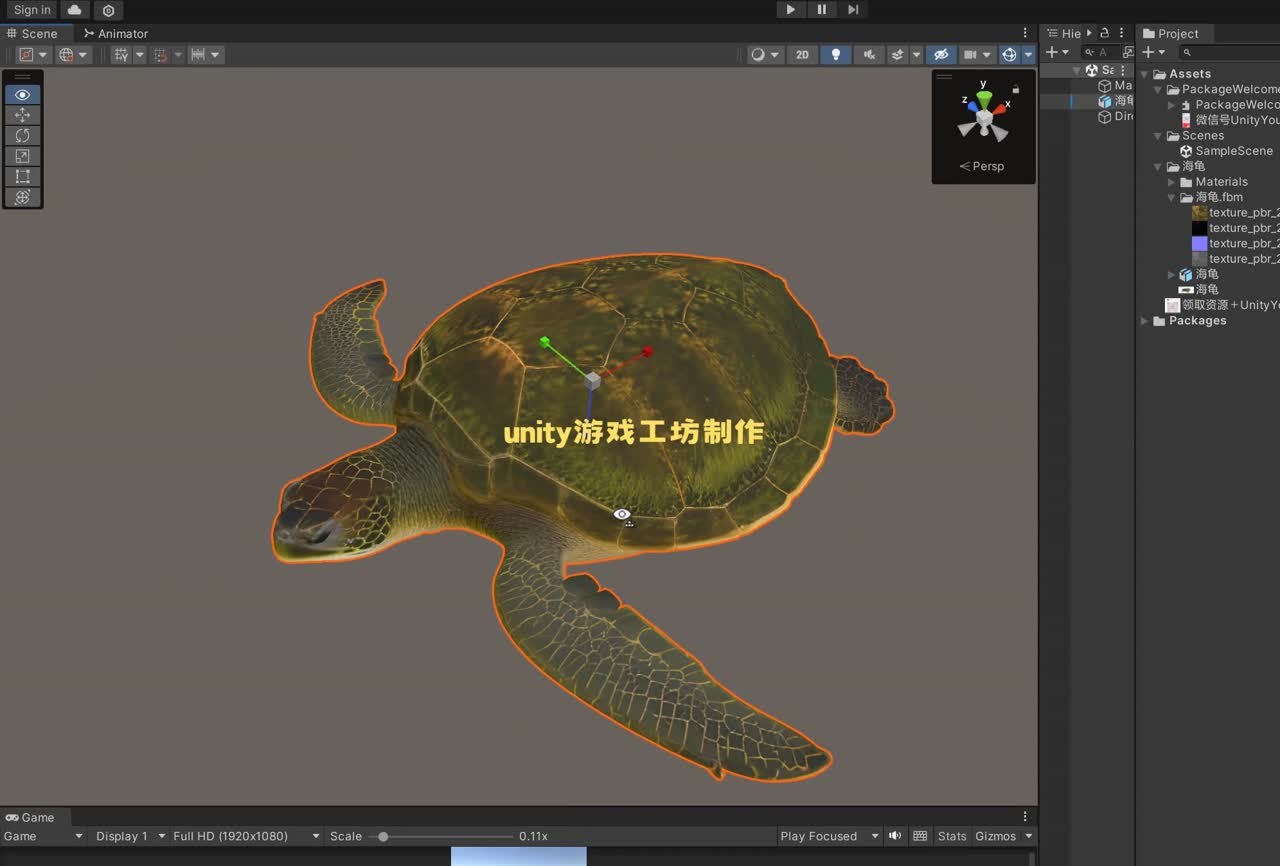Viewport: 1280px width, 866px height.
Task: Select the Move tool
Action: [x=22, y=115]
